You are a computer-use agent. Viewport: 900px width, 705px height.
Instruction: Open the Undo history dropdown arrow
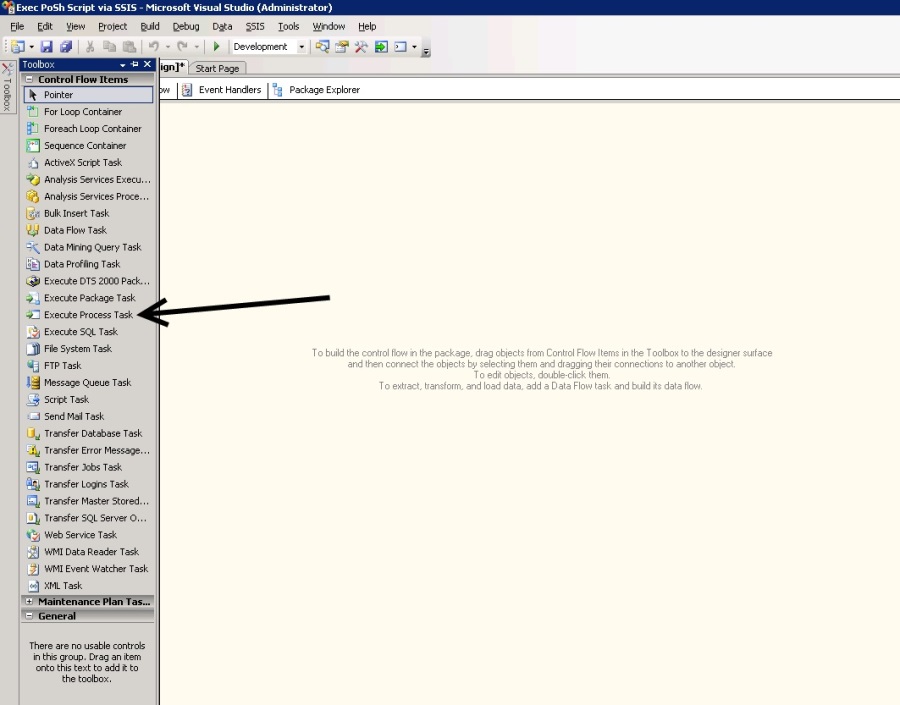pyautogui.click(x=168, y=47)
